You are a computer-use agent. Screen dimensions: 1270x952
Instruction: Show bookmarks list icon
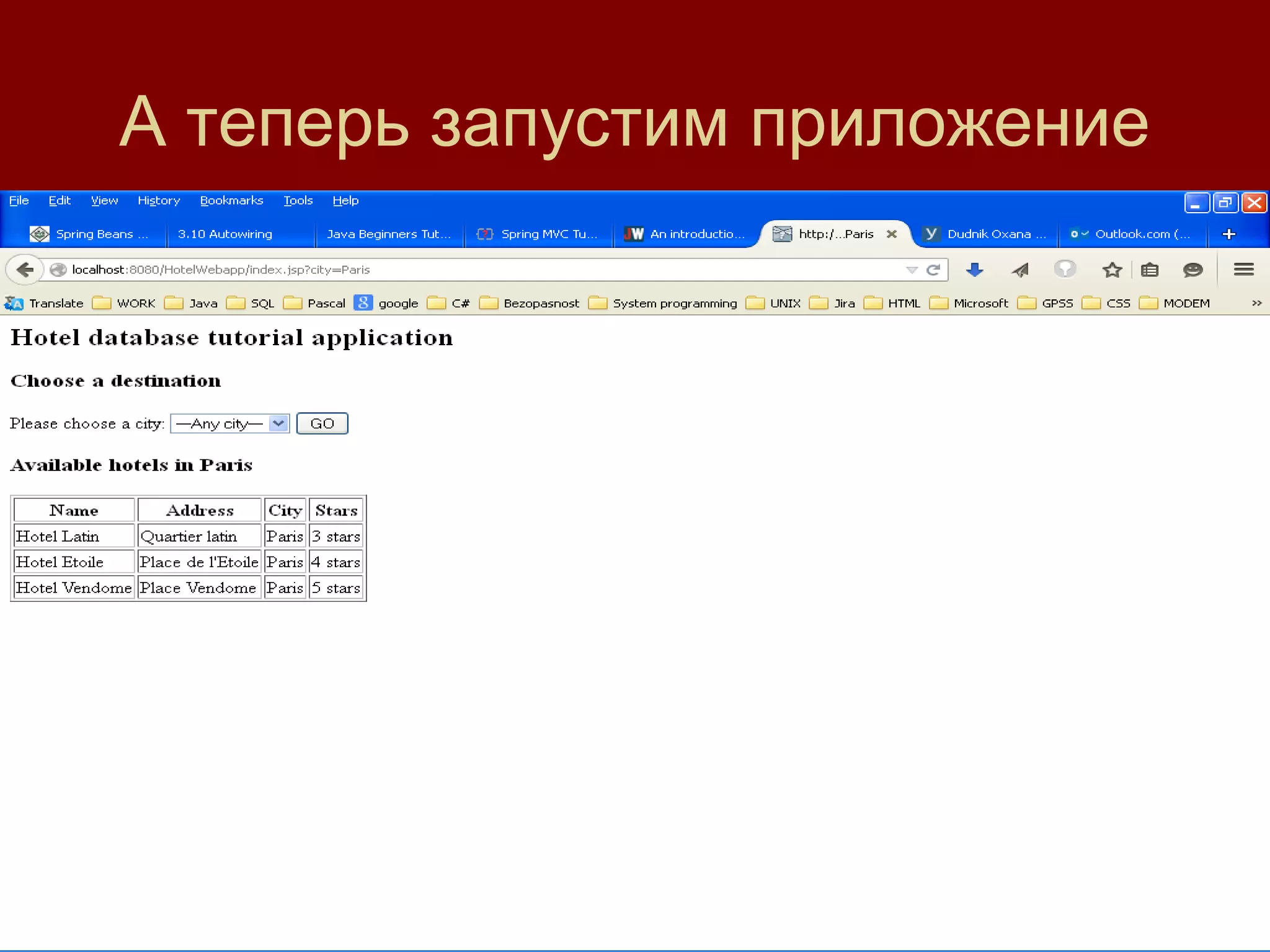tap(1150, 270)
